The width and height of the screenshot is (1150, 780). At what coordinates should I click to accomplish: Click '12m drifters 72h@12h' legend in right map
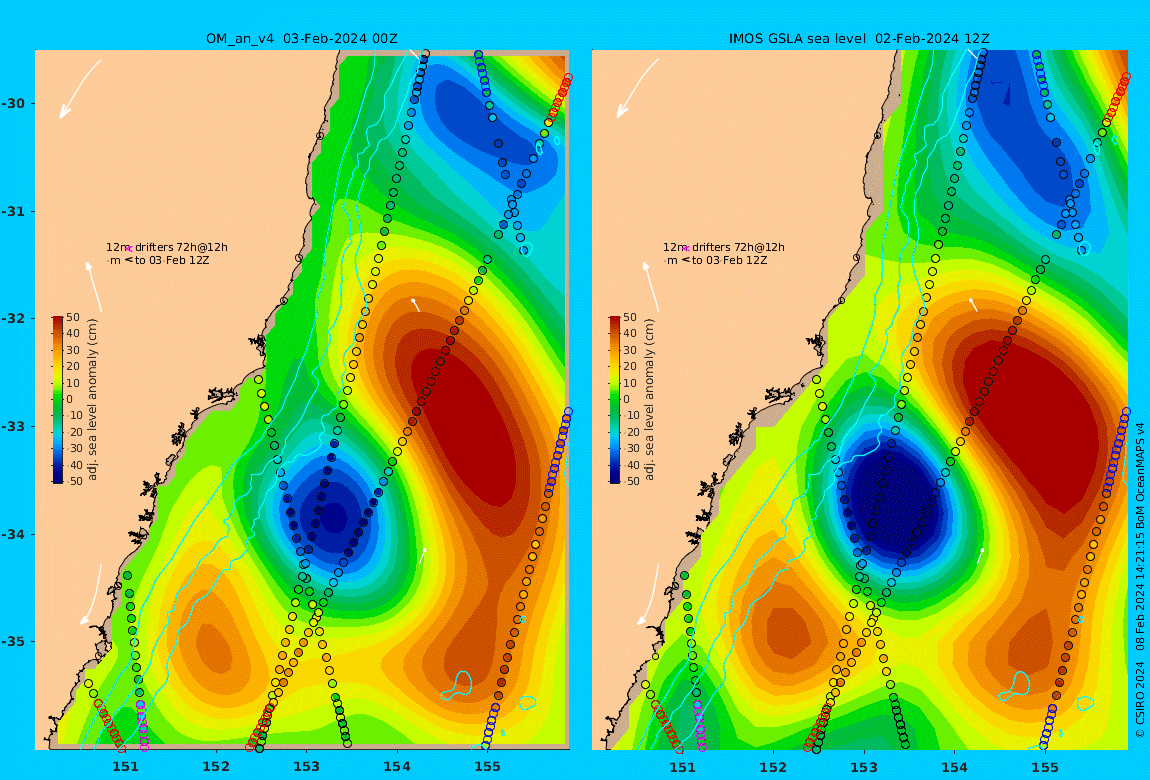coord(725,247)
